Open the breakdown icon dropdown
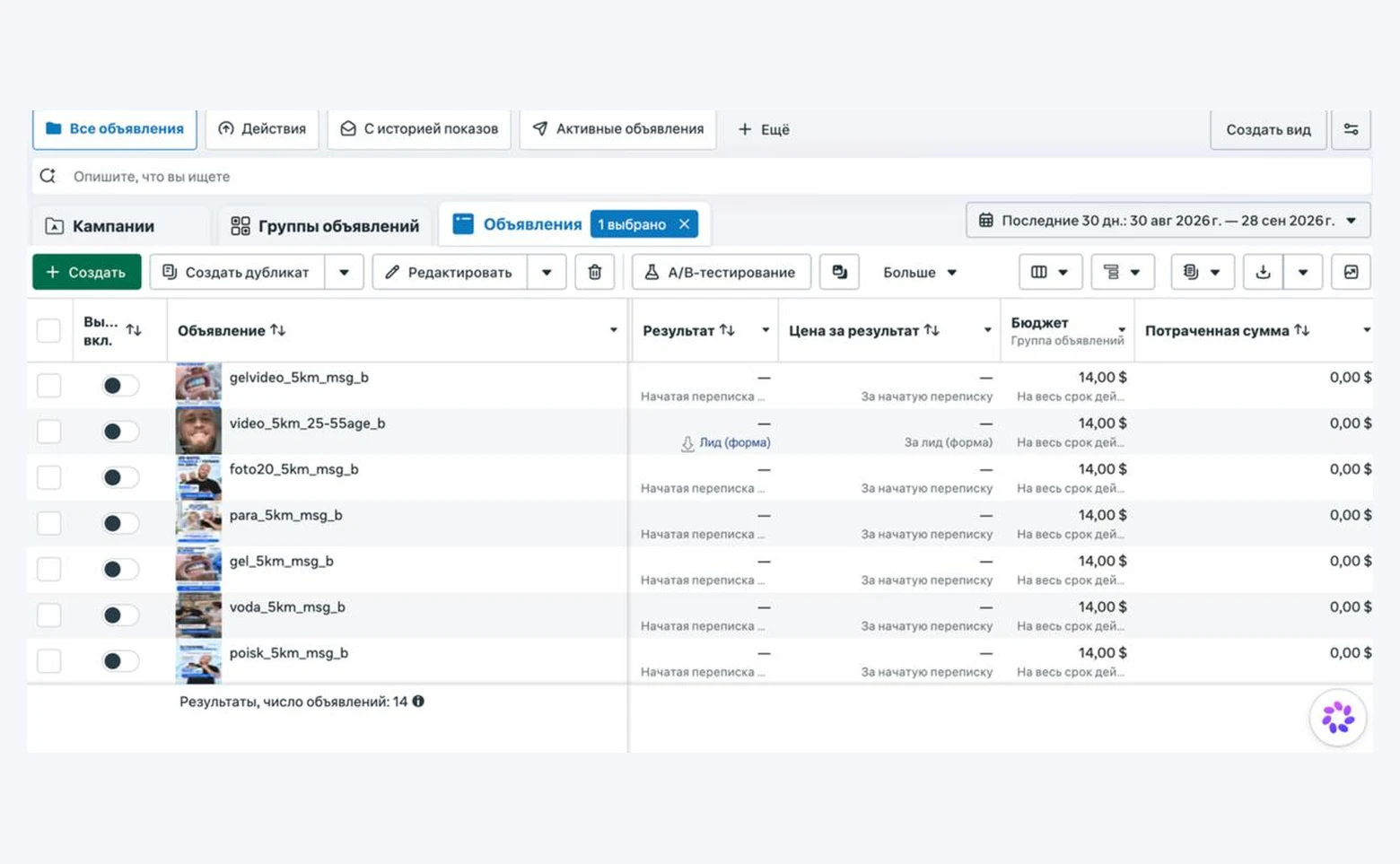1400x864 pixels. click(x=1122, y=272)
